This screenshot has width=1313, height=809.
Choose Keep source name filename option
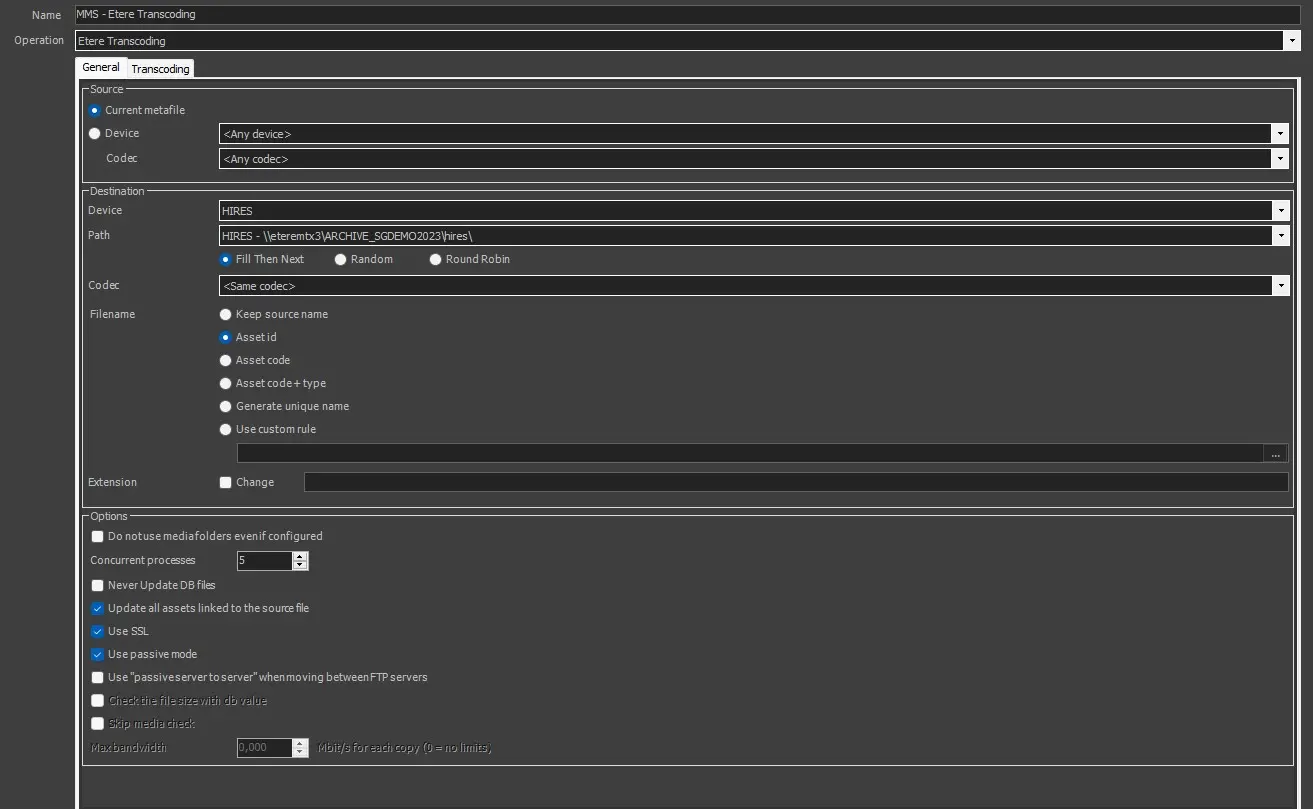pyautogui.click(x=226, y=315)
